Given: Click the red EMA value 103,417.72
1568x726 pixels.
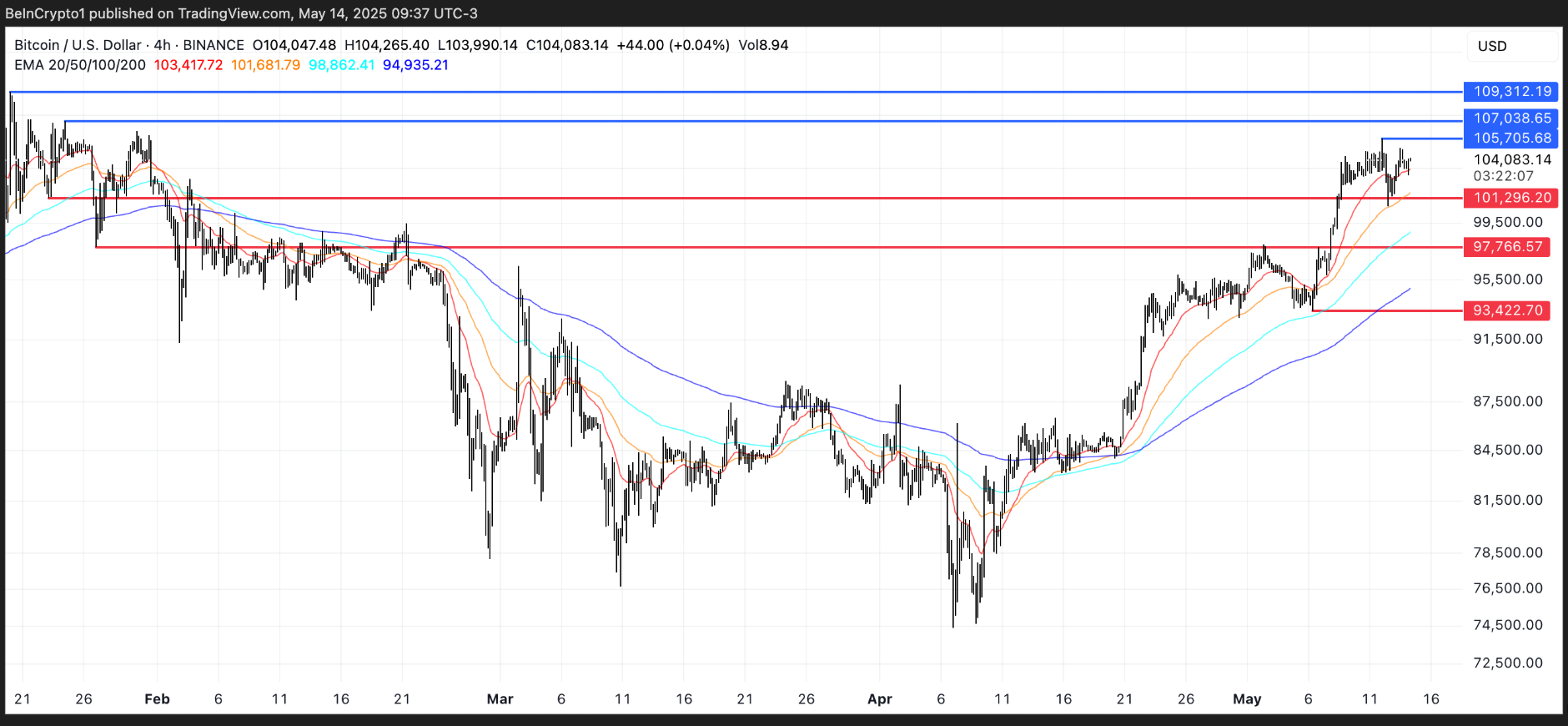Looking at the screenshot, I should tap(188, 65).
